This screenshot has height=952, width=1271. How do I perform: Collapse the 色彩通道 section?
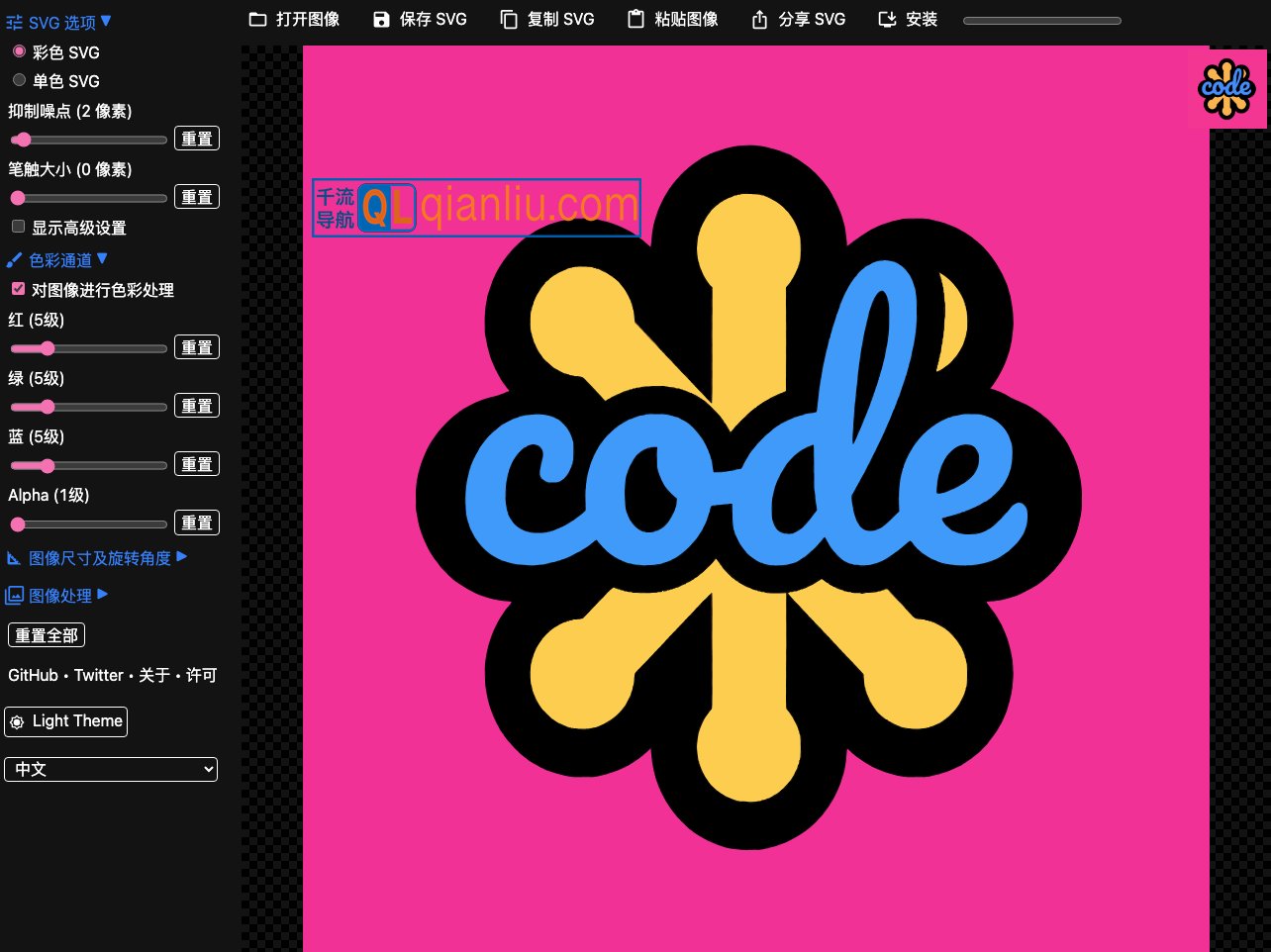click(59, 259)
